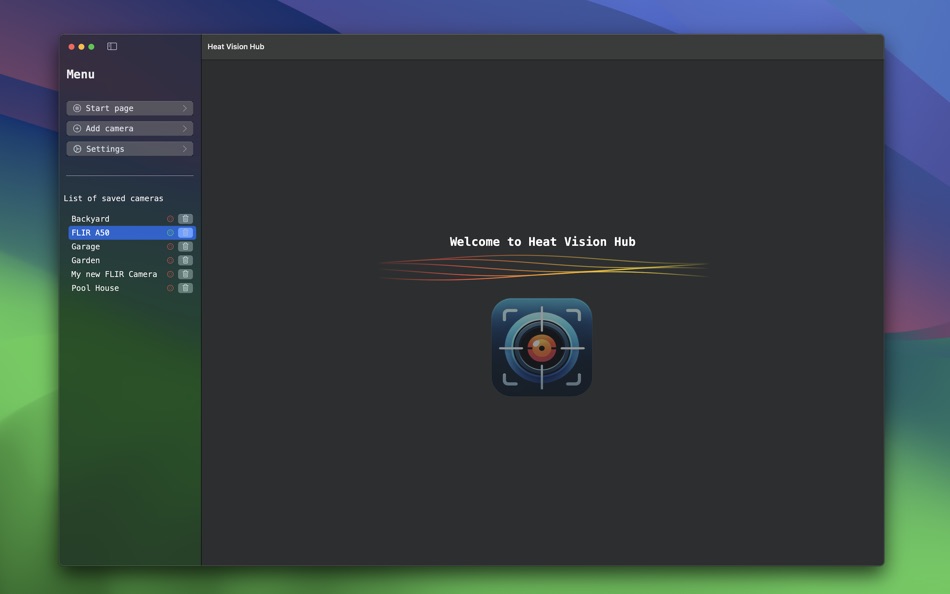
Task: Delete the Garage camera with trash icon
Action: click(x=185, y=247)
